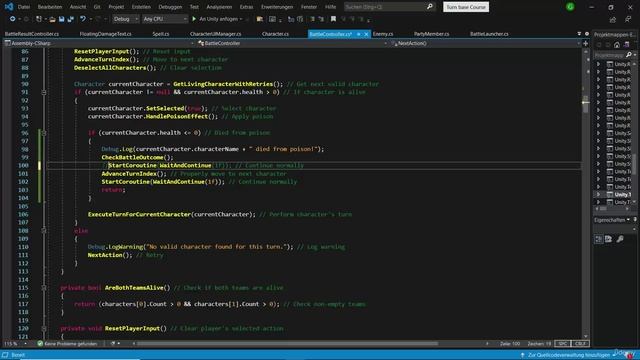Toggle the pin on the BattleController.cs tab
This screenshot has width=640, height=360.
click(359, 34)
